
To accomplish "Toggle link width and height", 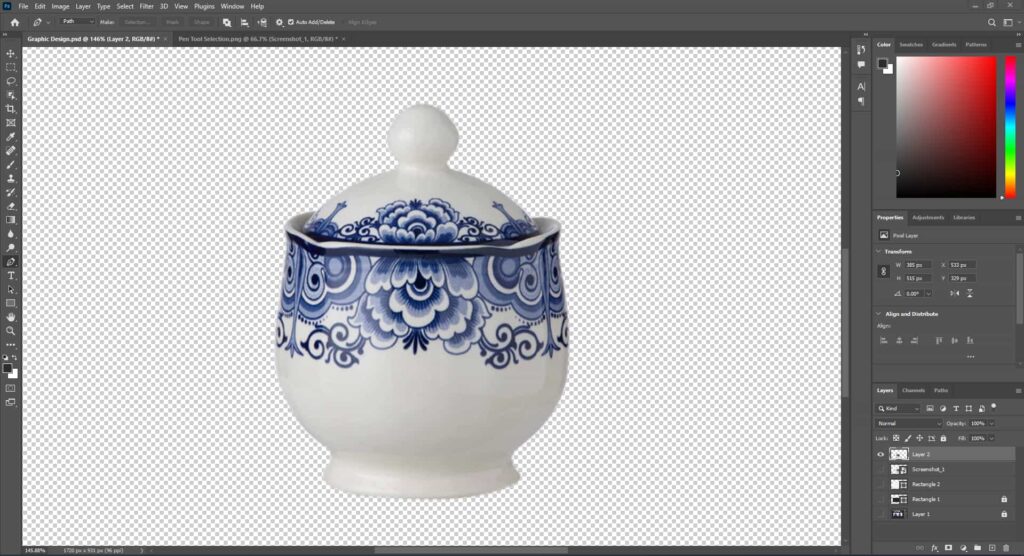I will [x=884, y=271].
